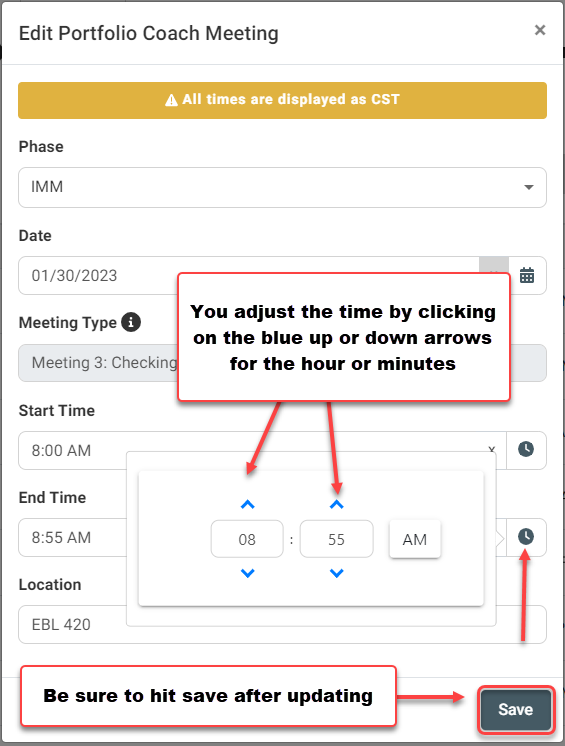The height and width of the screenshot is (746, 565).
Task: Open the Phase dropdown showing IMM
Action: [x=282, y=187]
